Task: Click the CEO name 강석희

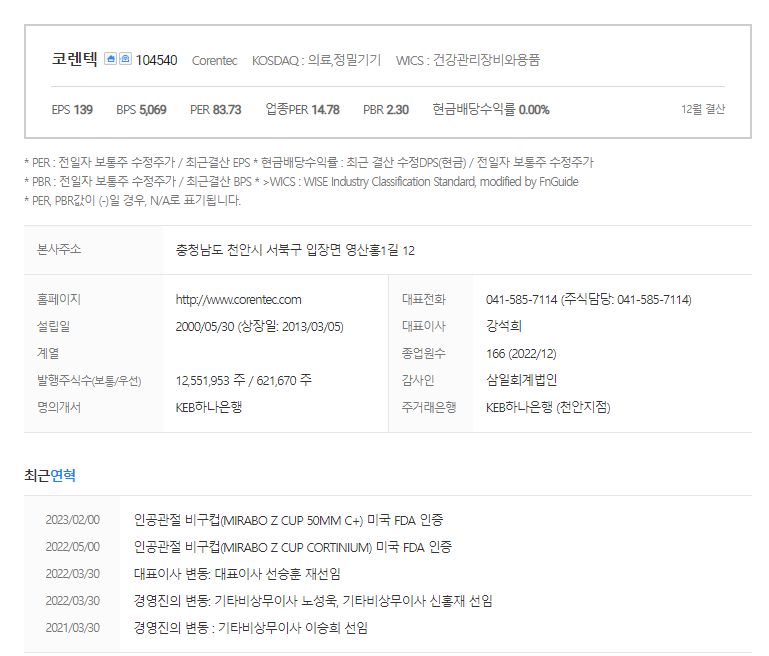Action: [504, 326]
